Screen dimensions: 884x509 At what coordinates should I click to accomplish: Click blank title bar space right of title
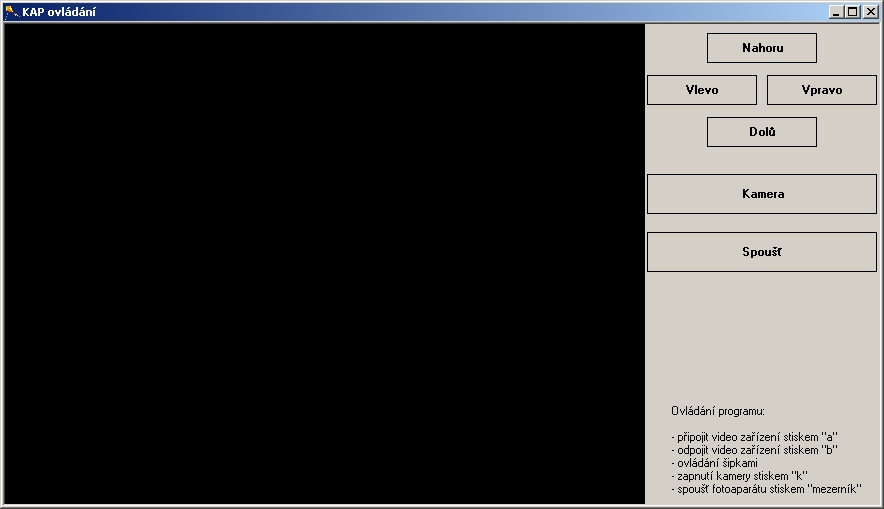pos(450,12)
